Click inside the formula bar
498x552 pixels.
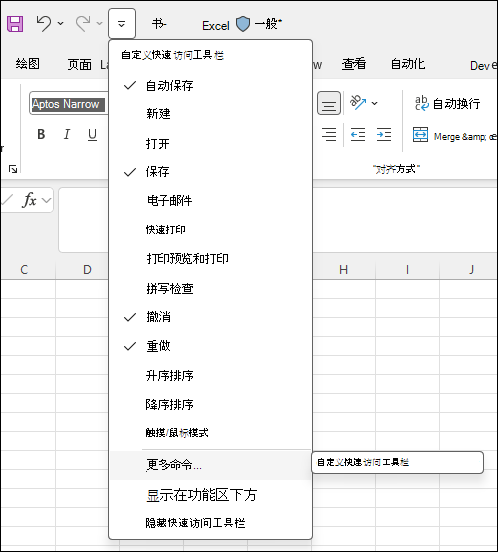pyautogui.click(x=278, y=220)
